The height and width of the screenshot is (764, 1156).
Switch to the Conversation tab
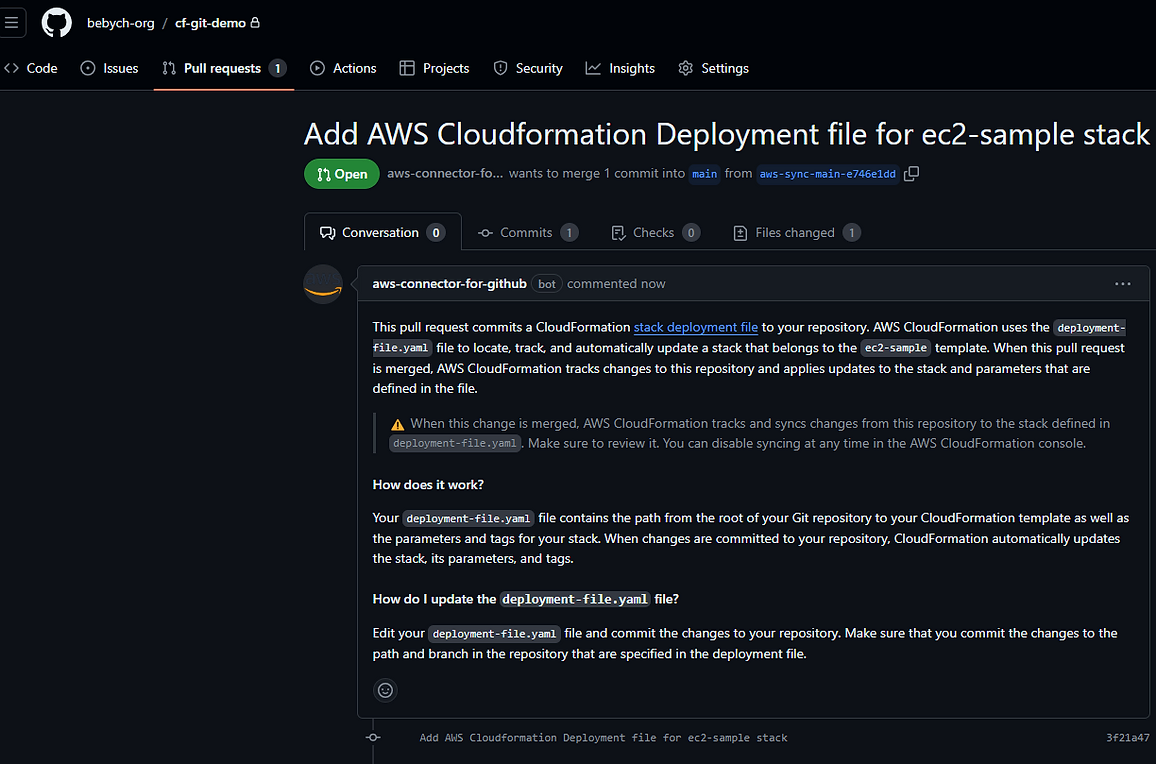[x=383, y=232]
